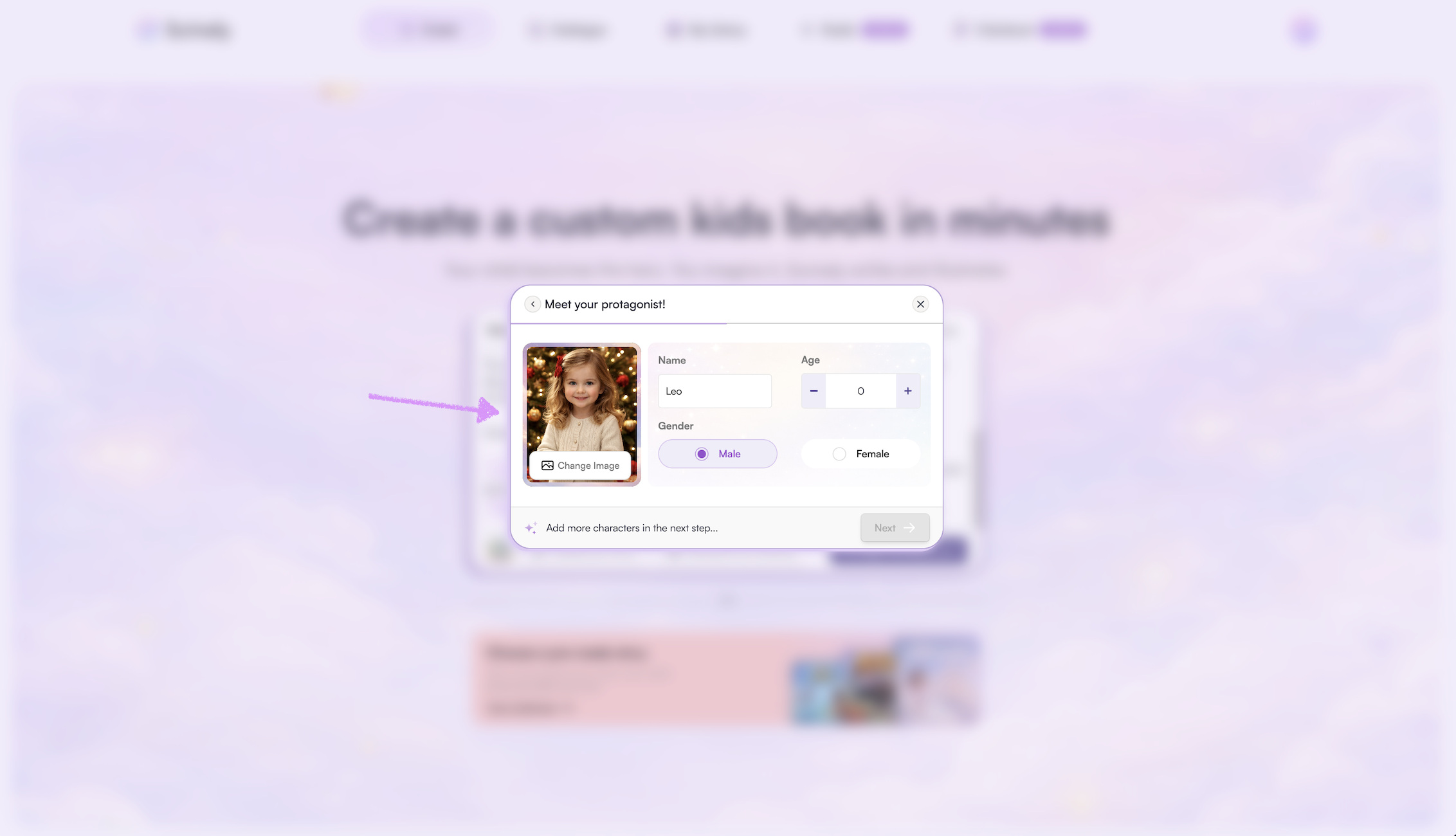Screen dimensions: 1456x836
Task: Increase age with the plus icon
Action: 907,391
